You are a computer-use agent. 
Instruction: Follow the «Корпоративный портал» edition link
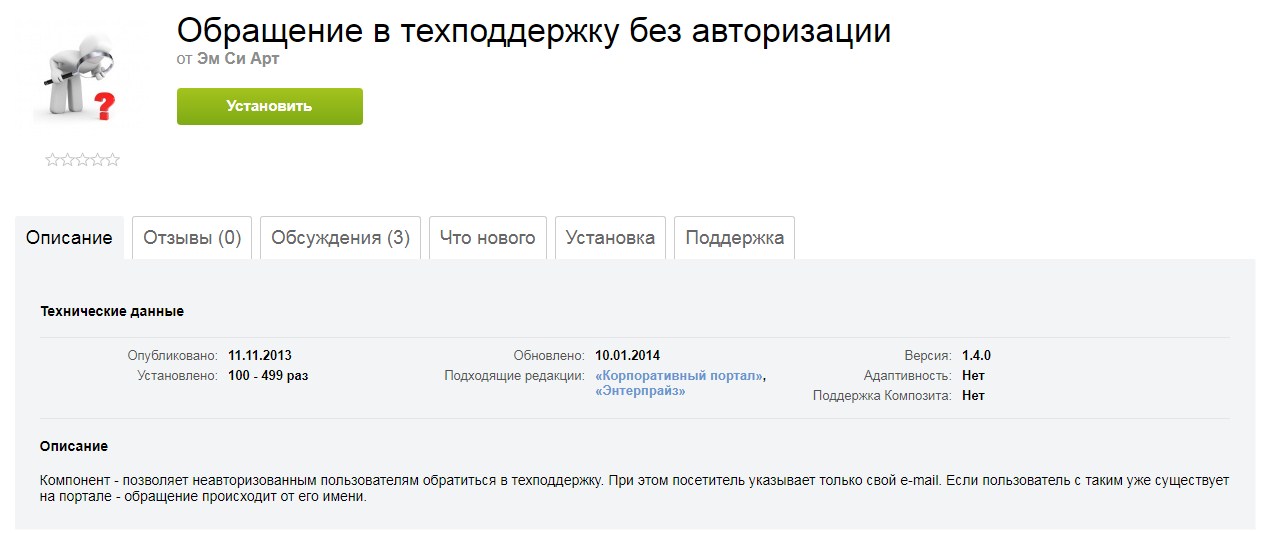pos(679,376)
